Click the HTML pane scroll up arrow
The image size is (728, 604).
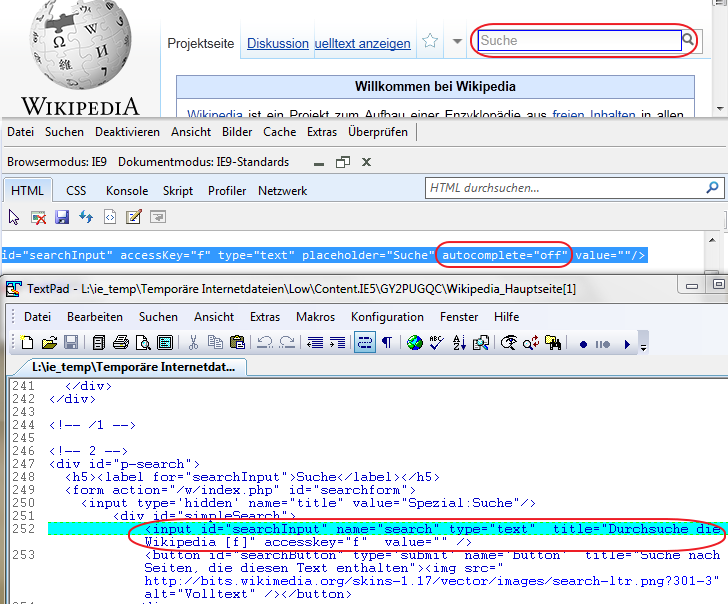tap(712, 240)
